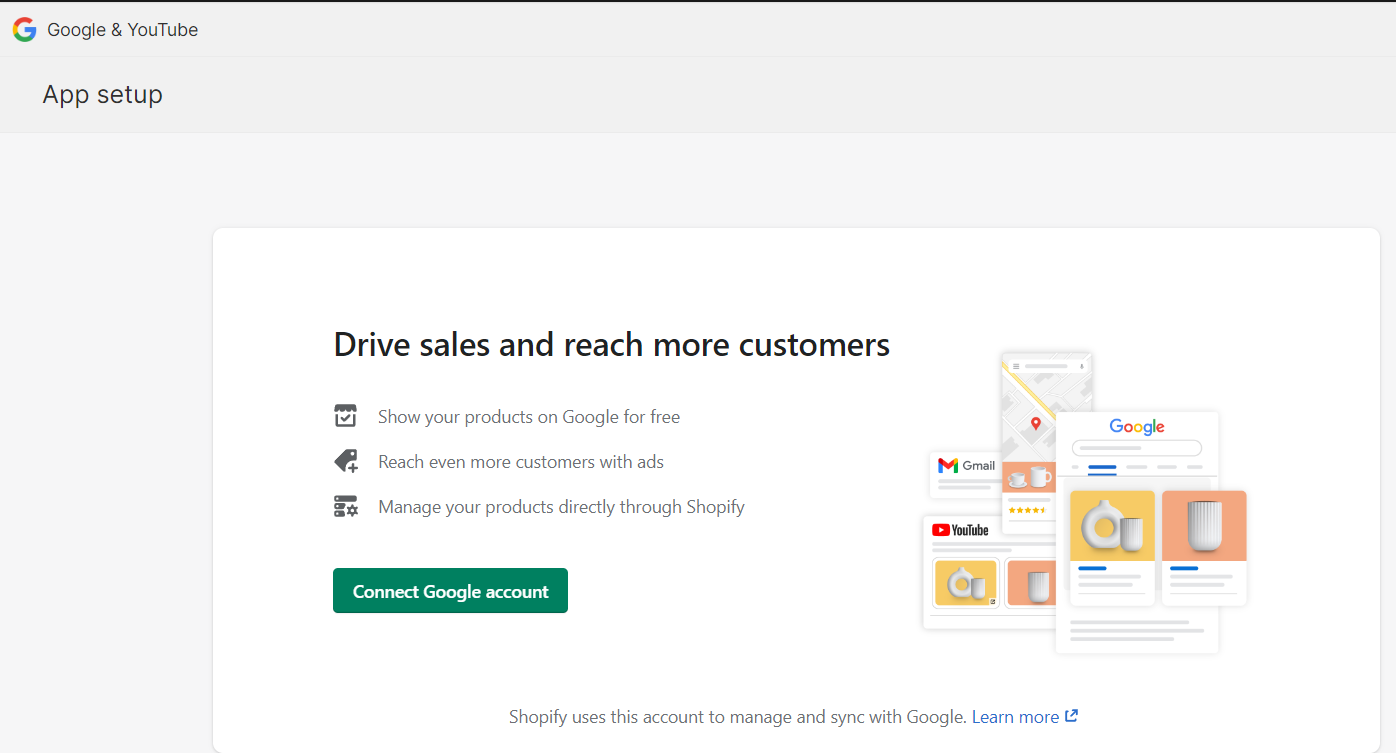Click the red map pin in the illustration

coord(1036,424)
